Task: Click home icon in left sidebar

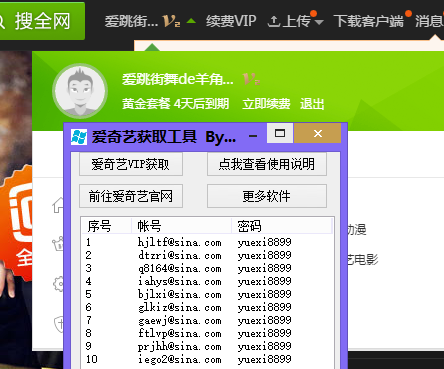Action: [58, 205]
